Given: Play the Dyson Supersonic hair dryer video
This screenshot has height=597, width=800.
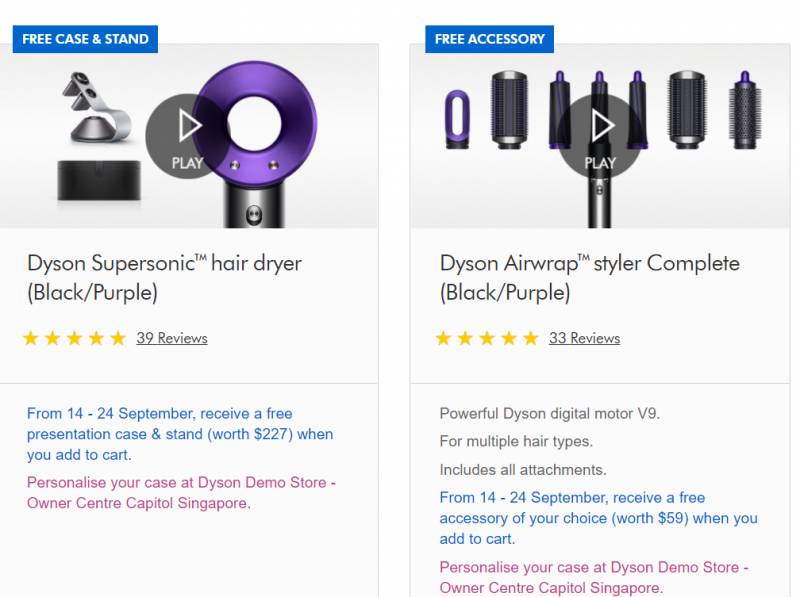Looking at the screenshot, I should coord(188,135).
